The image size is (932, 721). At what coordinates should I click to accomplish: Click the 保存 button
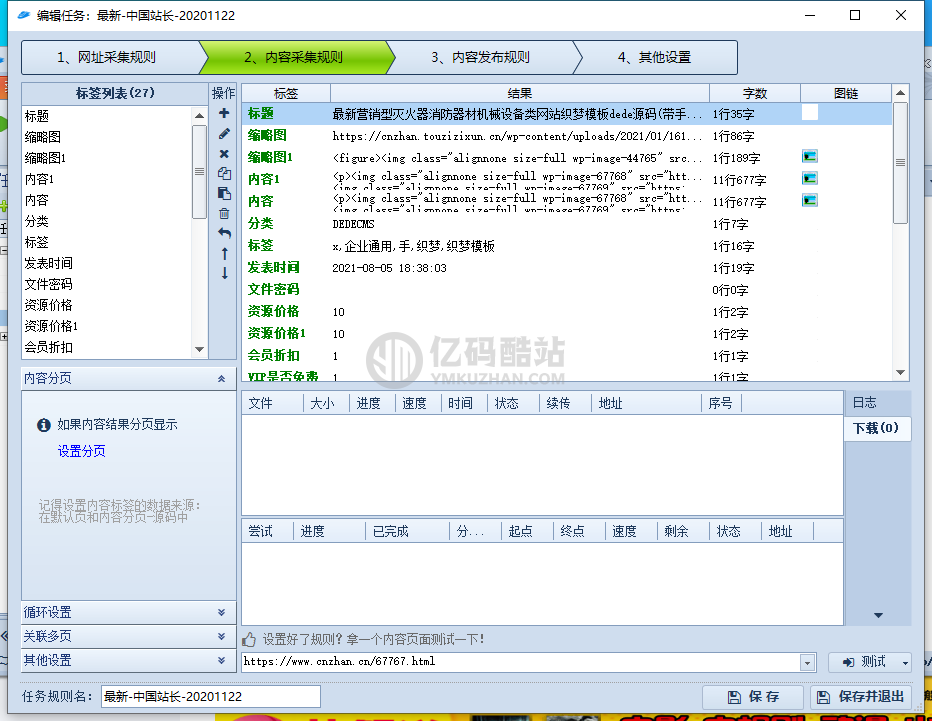(x=752, y=697)
